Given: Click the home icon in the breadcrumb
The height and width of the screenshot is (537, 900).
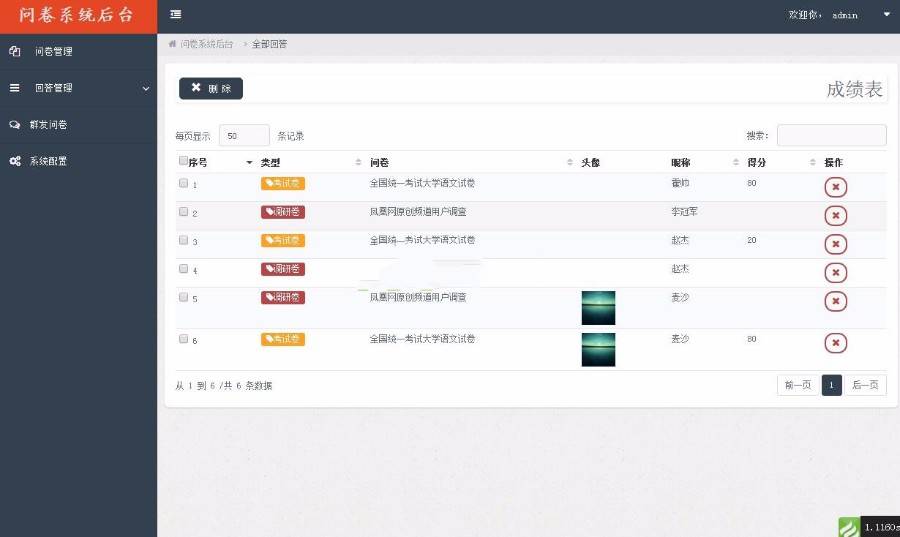Looking at the screenshot, I should point(172,44).
